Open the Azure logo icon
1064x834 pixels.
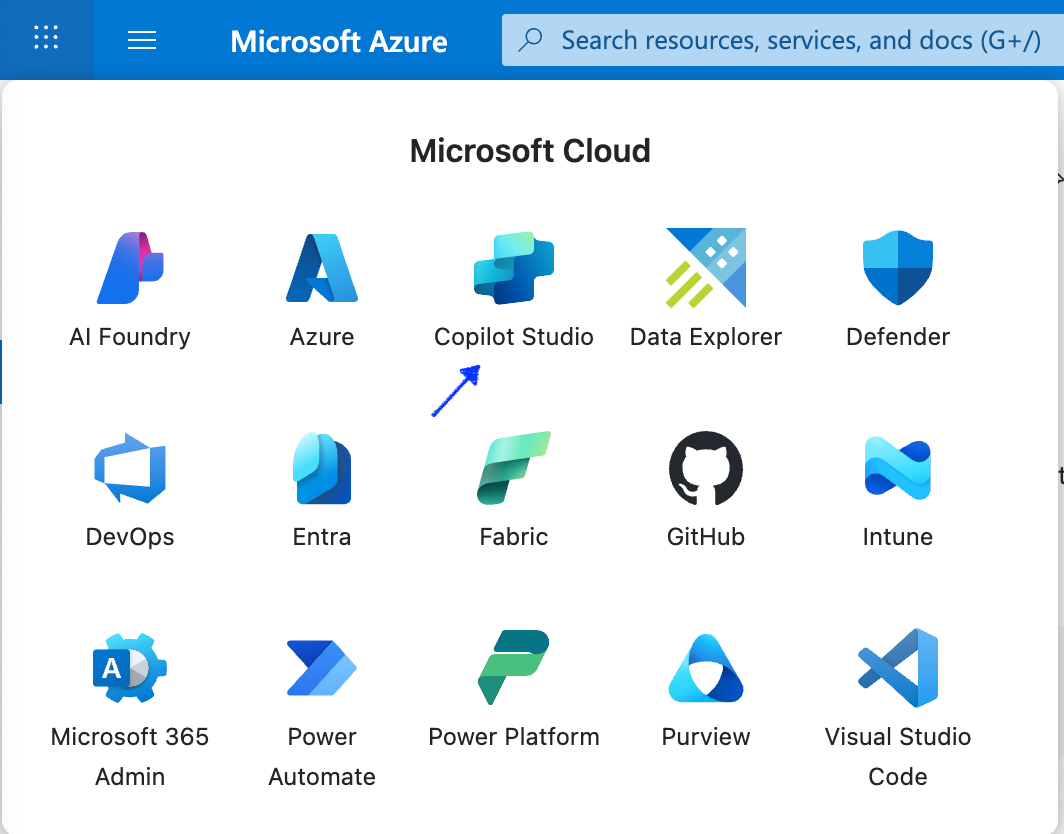pyautogui.click(x=322, y=268)
